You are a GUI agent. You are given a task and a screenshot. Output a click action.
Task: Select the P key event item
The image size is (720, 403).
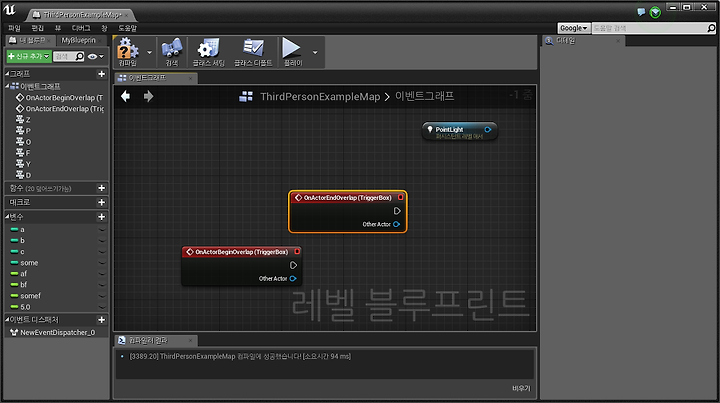click(x=23, y=130)
